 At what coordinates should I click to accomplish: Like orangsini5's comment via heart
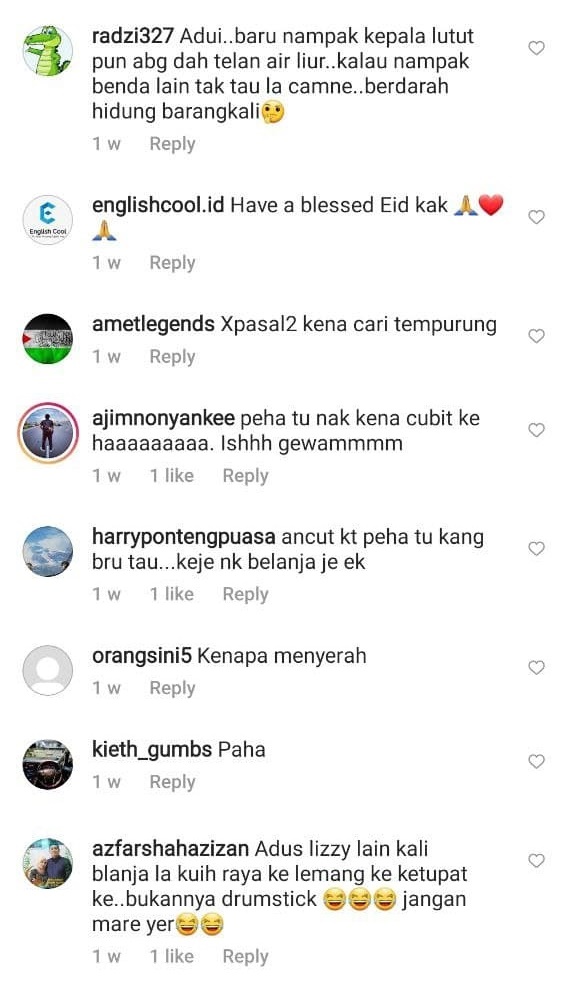point(537,668)
